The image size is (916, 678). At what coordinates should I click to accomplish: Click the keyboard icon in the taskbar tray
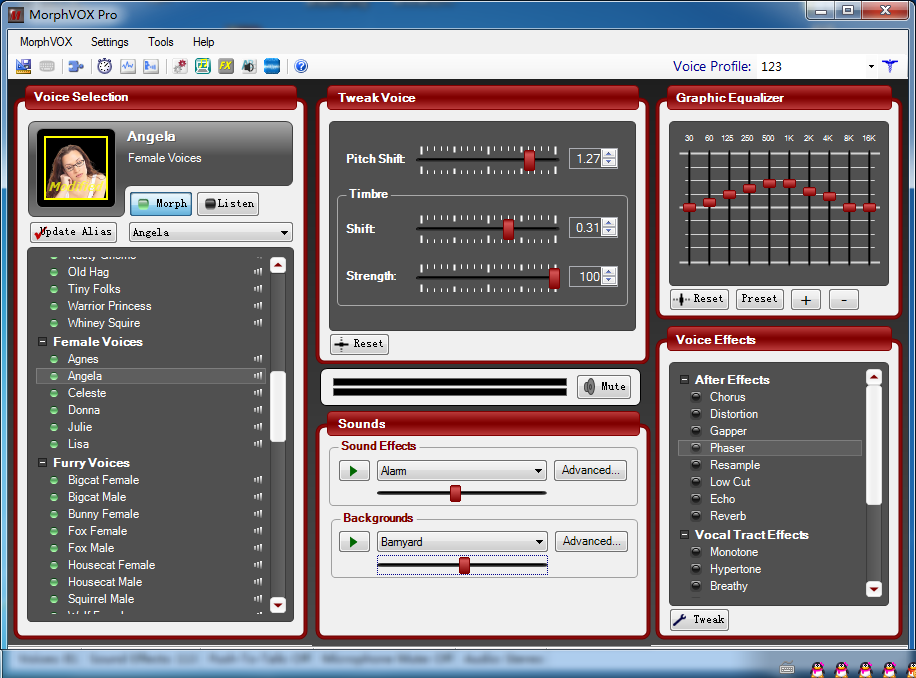(787, 669)
